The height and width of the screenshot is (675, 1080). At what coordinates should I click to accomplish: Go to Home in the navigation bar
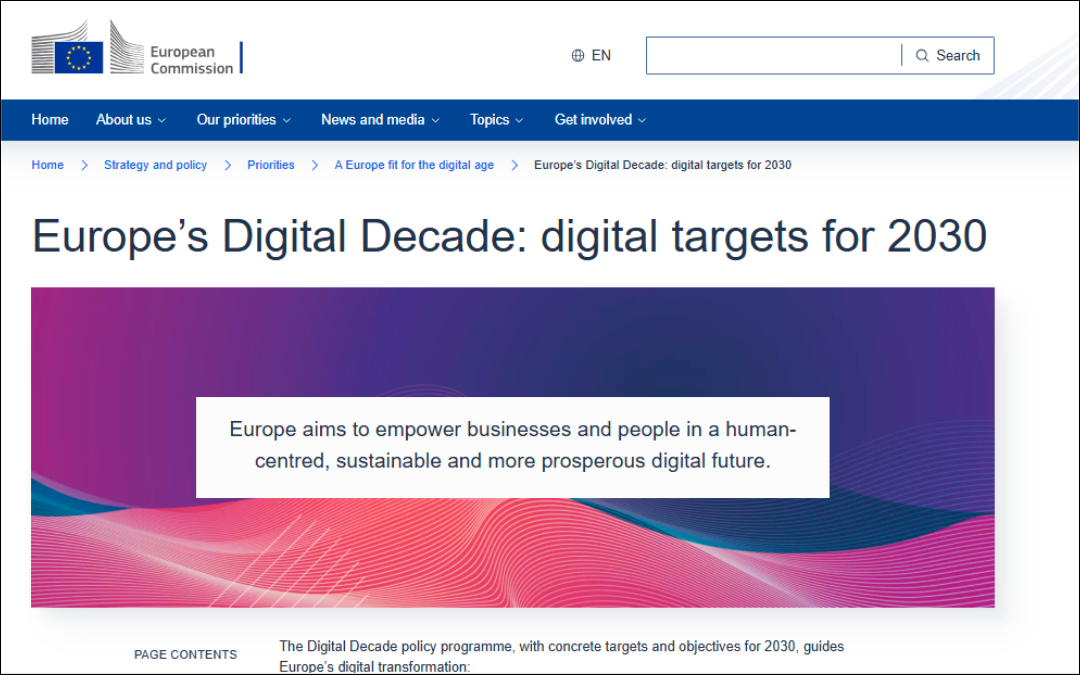click(x=50, y=120)
